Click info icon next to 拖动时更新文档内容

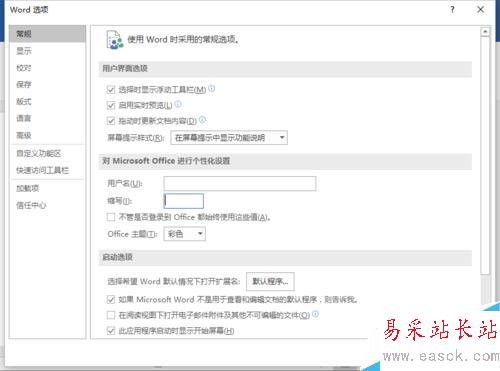coord(202,120)
